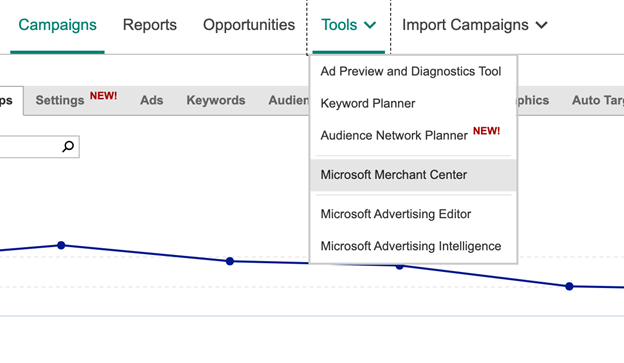
Task: Expand the Import Campaigns chevron
Action: pos(541,25)
